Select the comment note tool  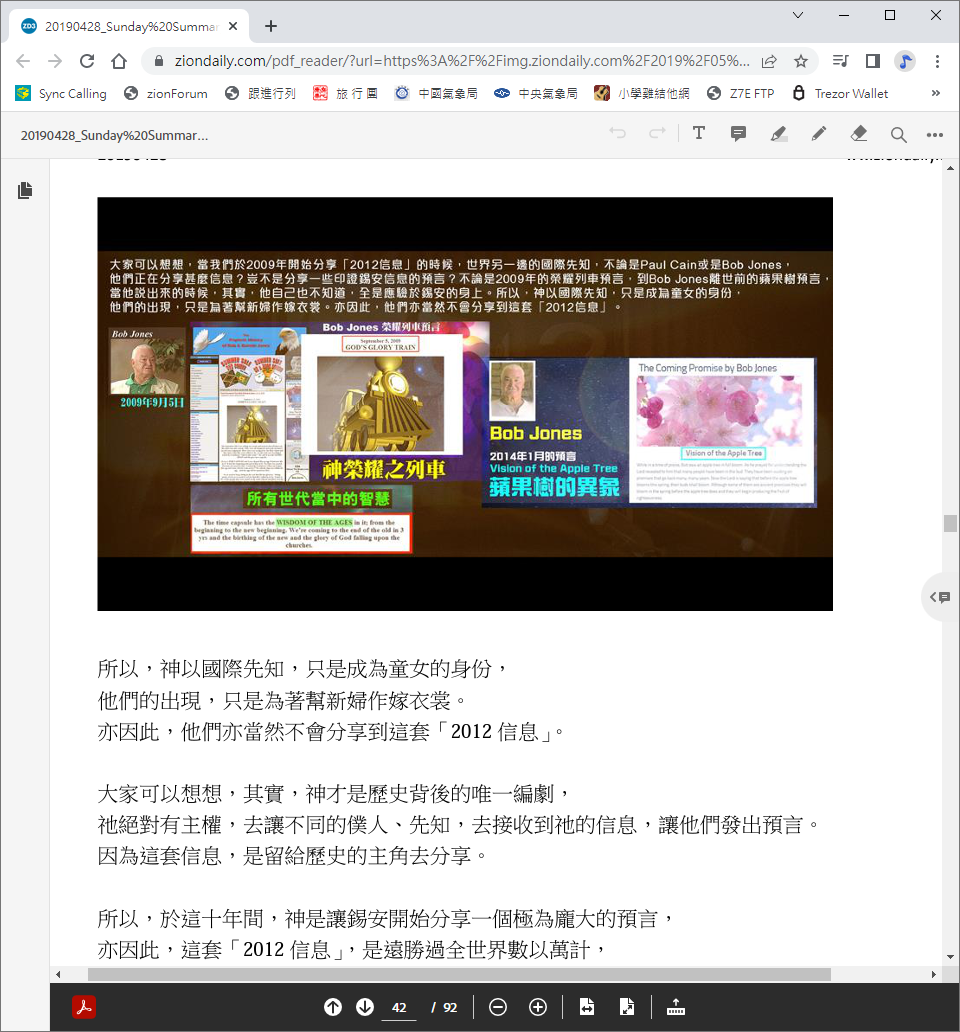coord(738,134)
